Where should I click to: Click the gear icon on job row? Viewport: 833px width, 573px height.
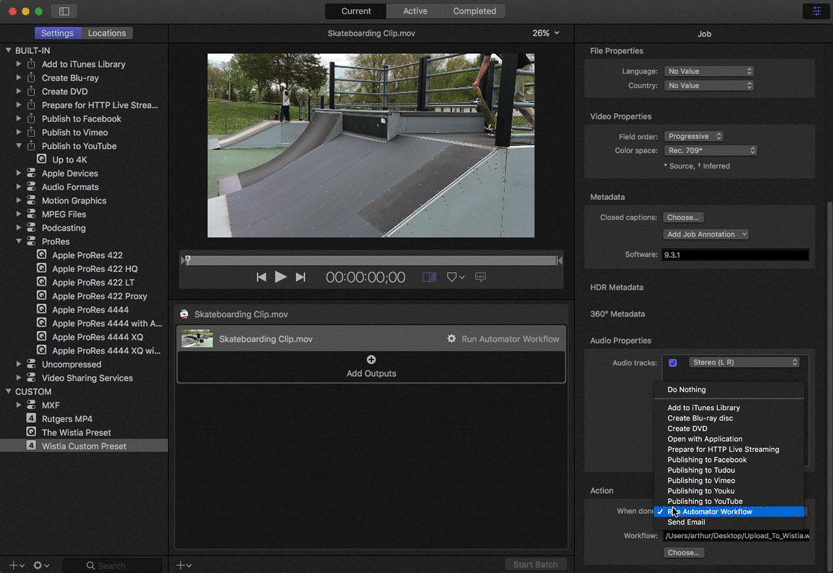[x=451, y=339]
